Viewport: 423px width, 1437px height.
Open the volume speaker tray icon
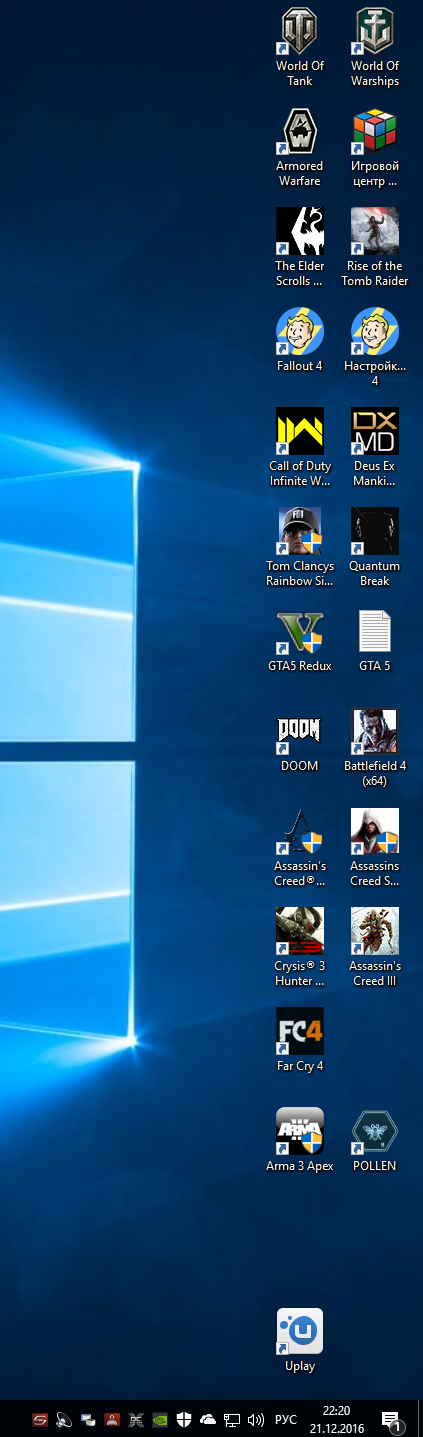[x=256, y=1419]
